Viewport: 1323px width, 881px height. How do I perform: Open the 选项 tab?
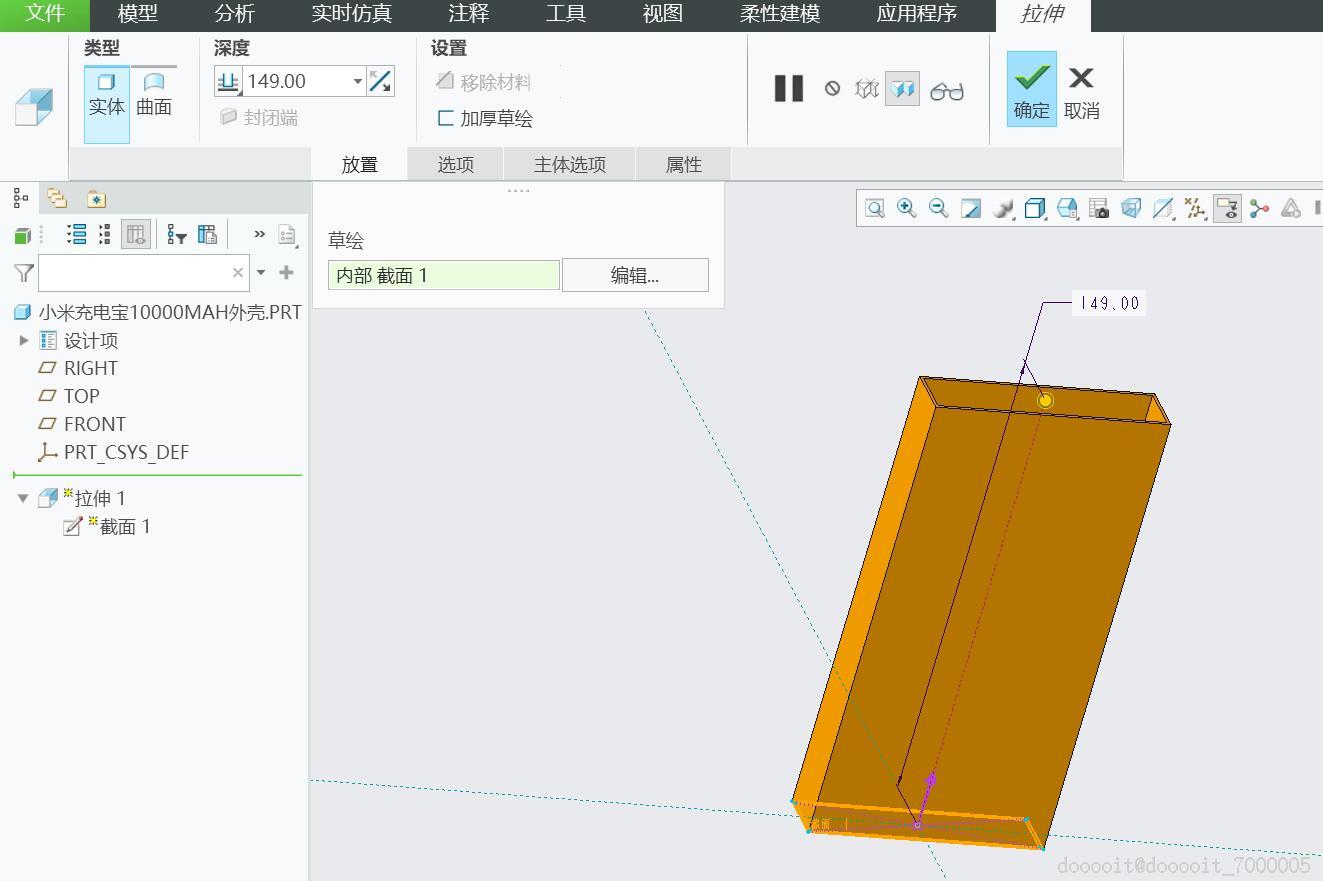click(x=455, y=165)
